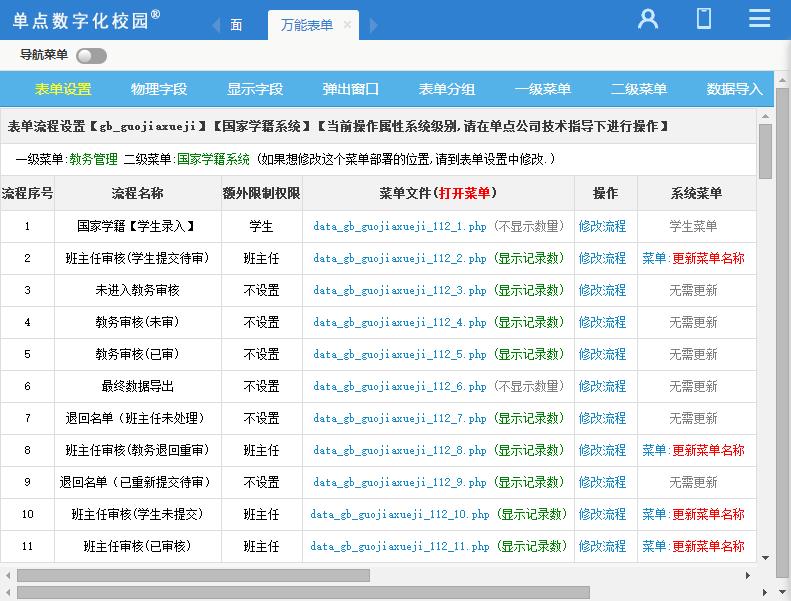This screenshot has height=601, width=791.
Task: Open the 数据导入 menu item
Action: click(x=734, y=89)
